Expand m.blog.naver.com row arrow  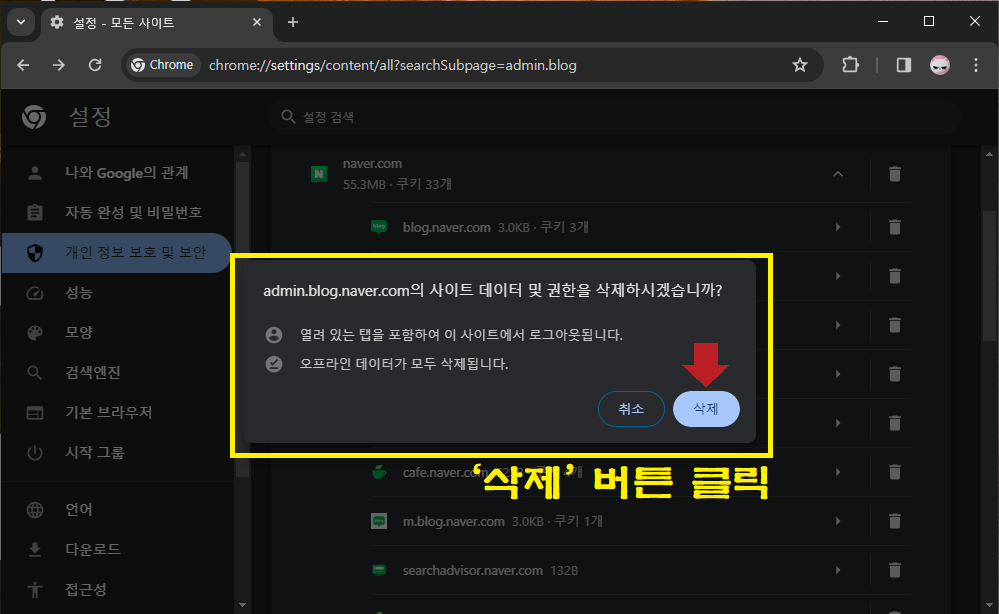coord(838,521)
